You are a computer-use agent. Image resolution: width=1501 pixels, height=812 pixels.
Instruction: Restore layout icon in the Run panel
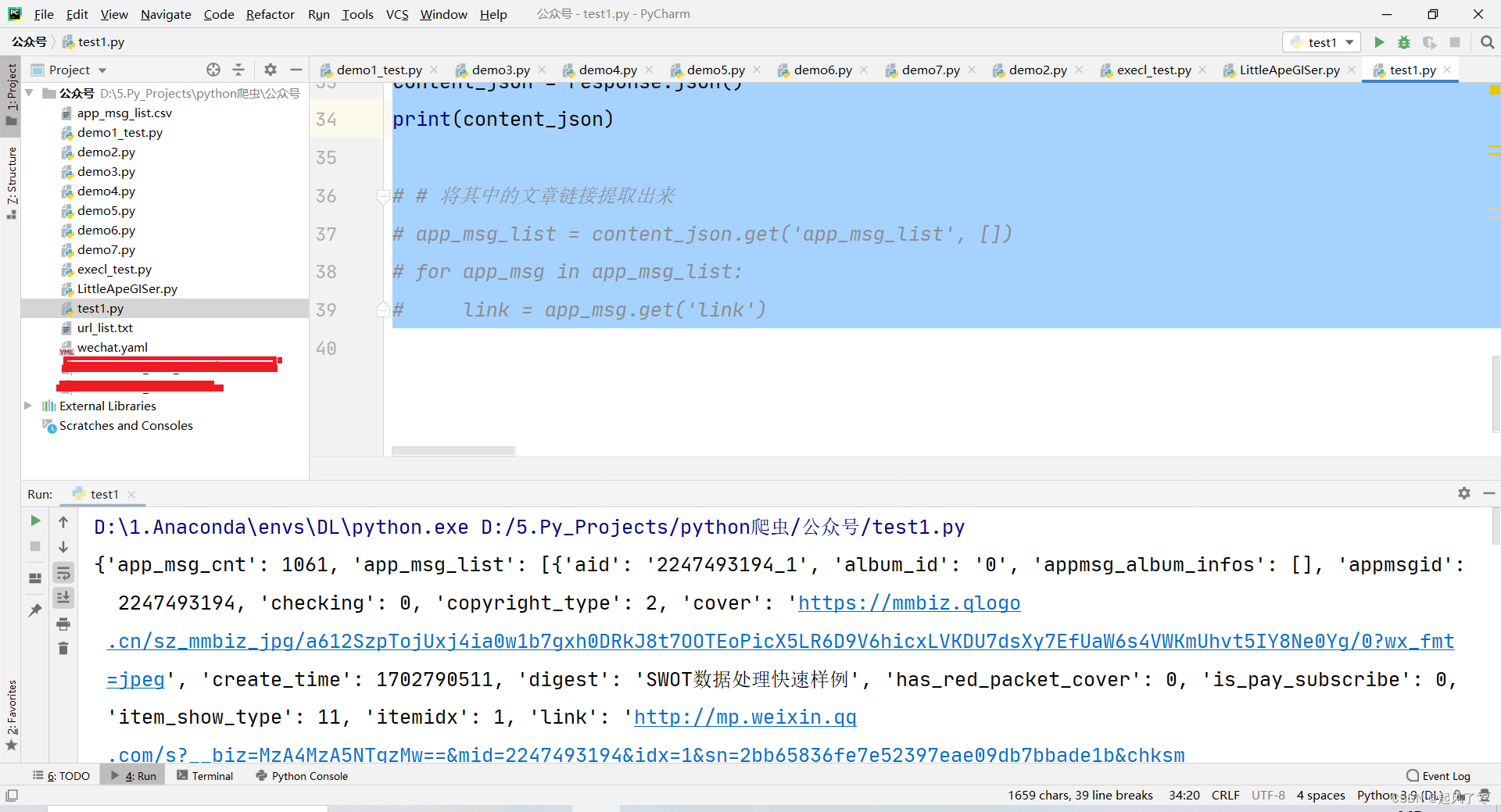pyautogui.click(x=35, y=578)
